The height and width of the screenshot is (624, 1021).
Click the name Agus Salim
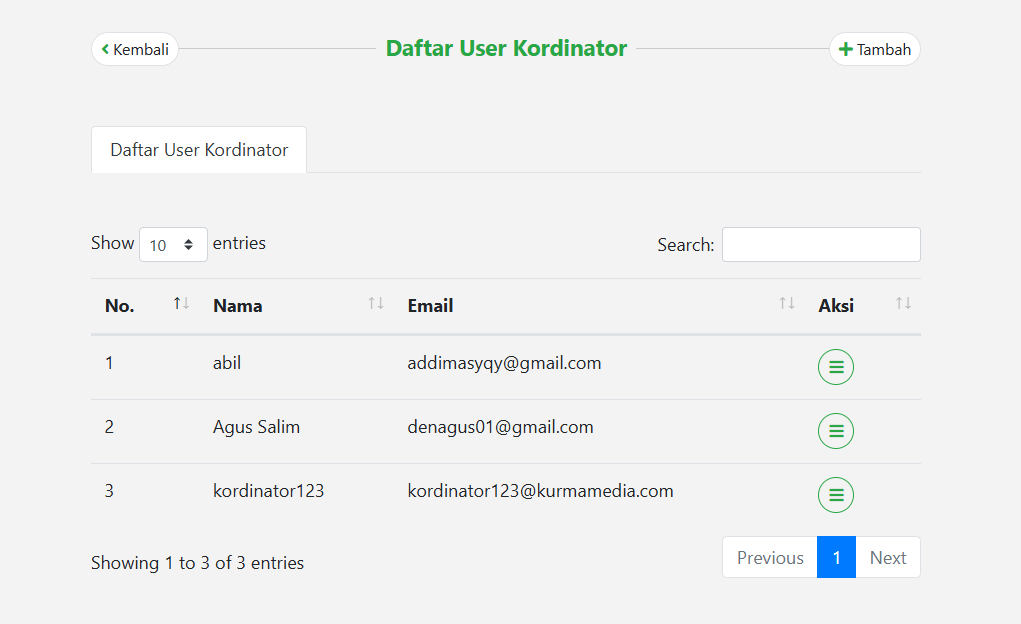click(x=256, y=427)
